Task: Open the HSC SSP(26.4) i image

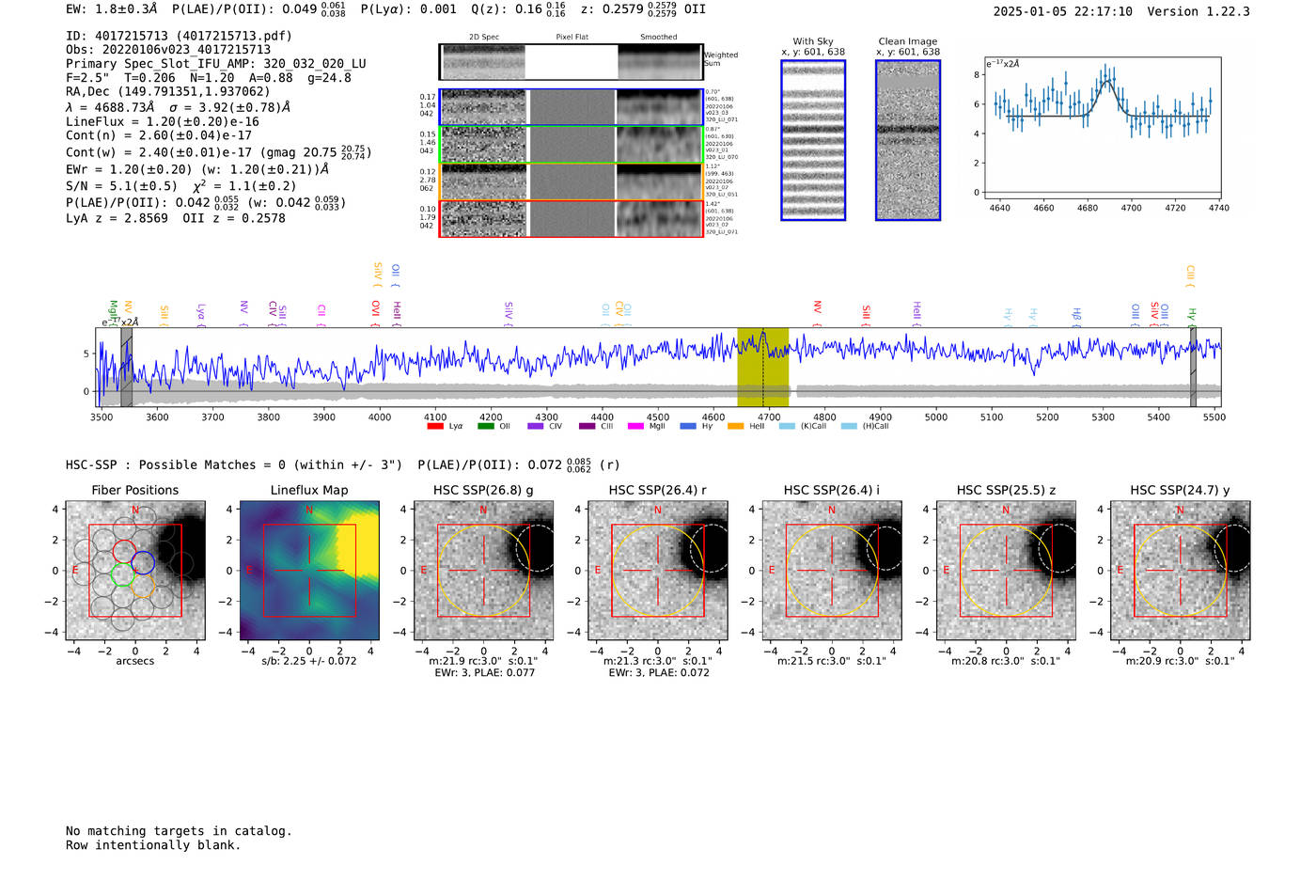Action: pos(832,571)
